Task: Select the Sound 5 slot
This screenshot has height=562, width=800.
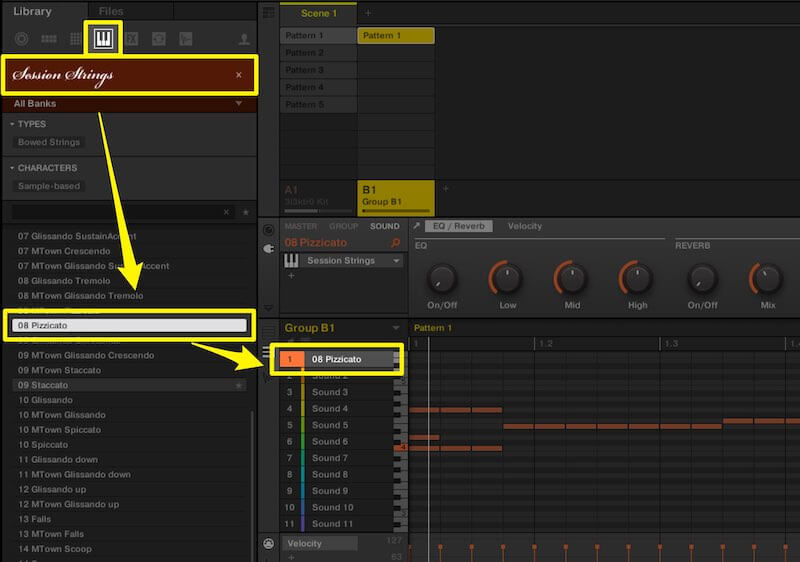Action: [337, 425]
